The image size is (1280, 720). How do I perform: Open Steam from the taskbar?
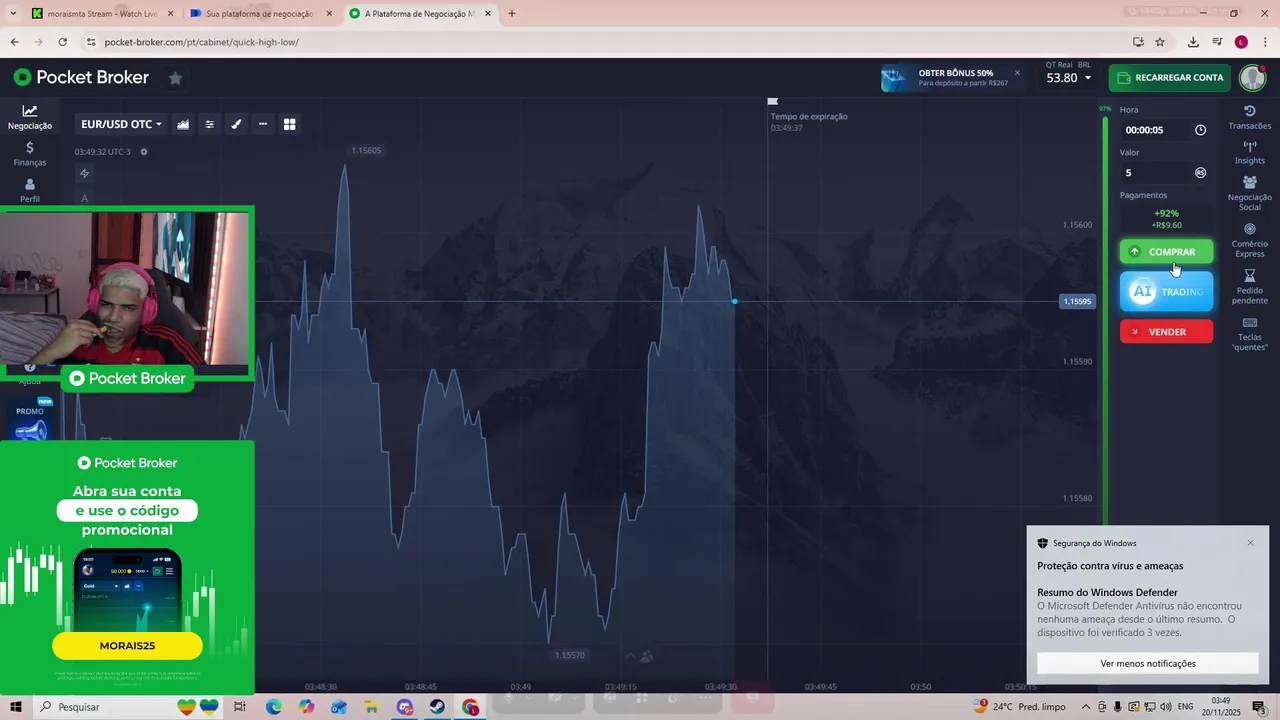(x=437, y=707)
